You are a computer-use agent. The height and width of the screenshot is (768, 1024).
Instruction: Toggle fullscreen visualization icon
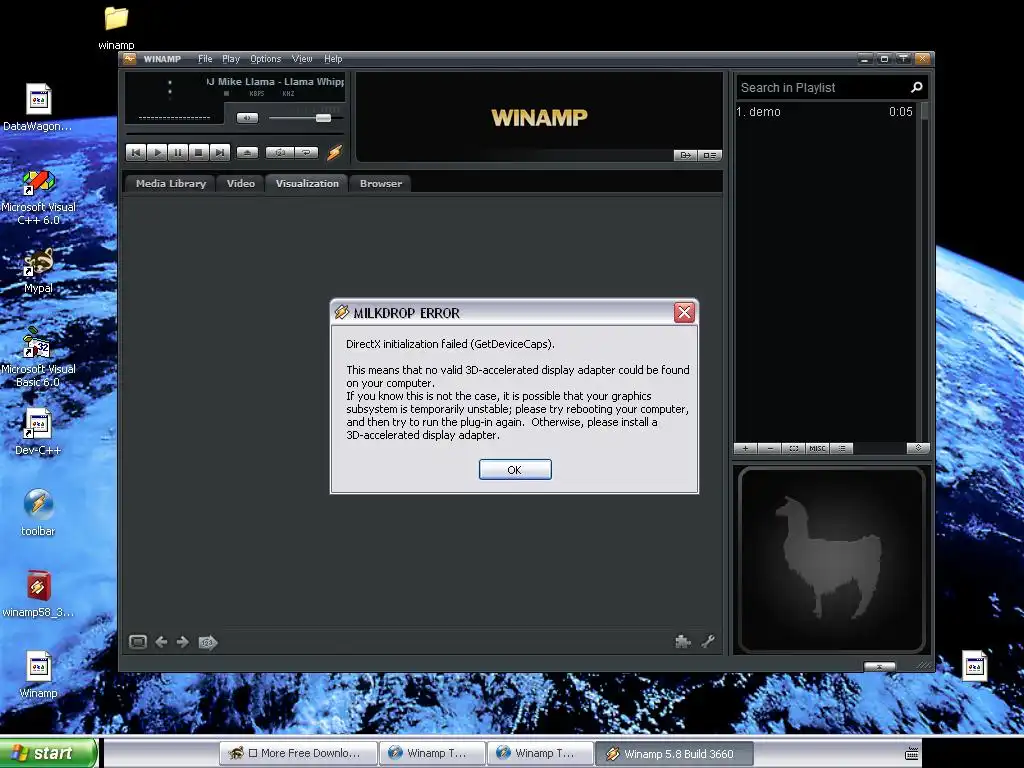[138, 642]
